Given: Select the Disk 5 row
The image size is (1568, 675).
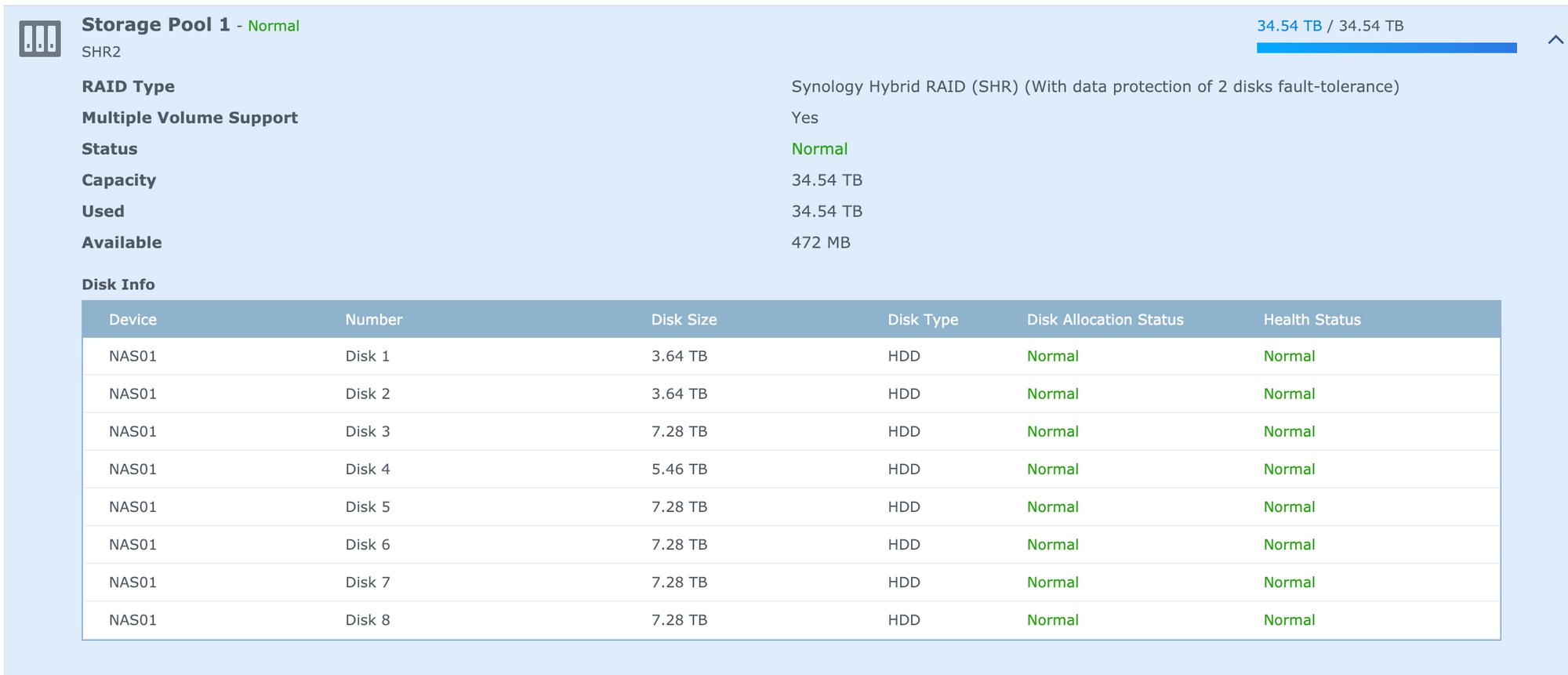Looking at the screenshot, I should pos(791,507).
